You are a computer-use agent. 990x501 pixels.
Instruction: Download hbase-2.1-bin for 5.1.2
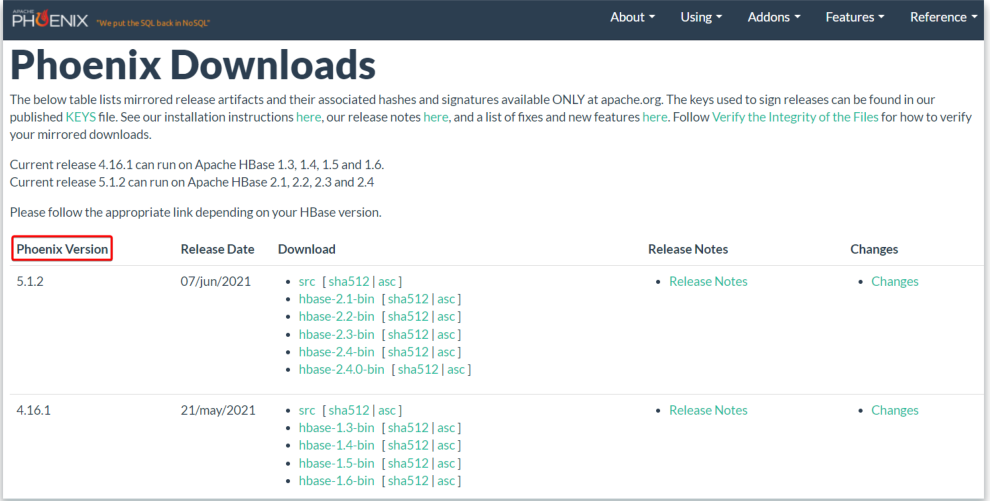337,299
